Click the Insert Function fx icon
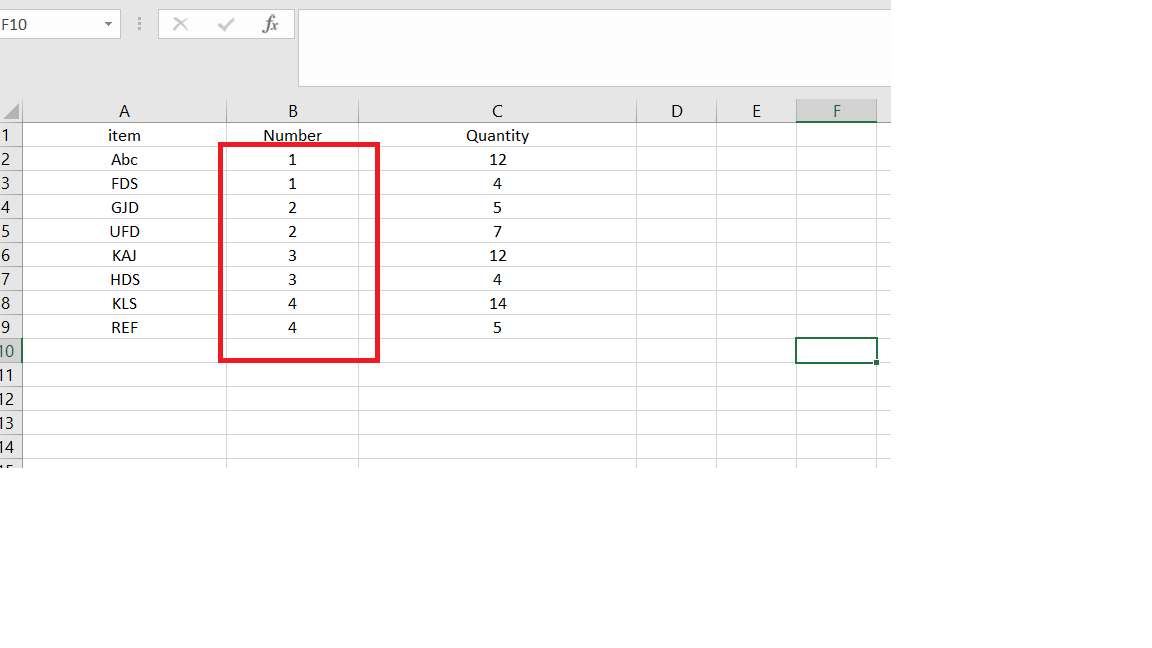Screen dimensions: 1152x648 (x=270, y=24)
